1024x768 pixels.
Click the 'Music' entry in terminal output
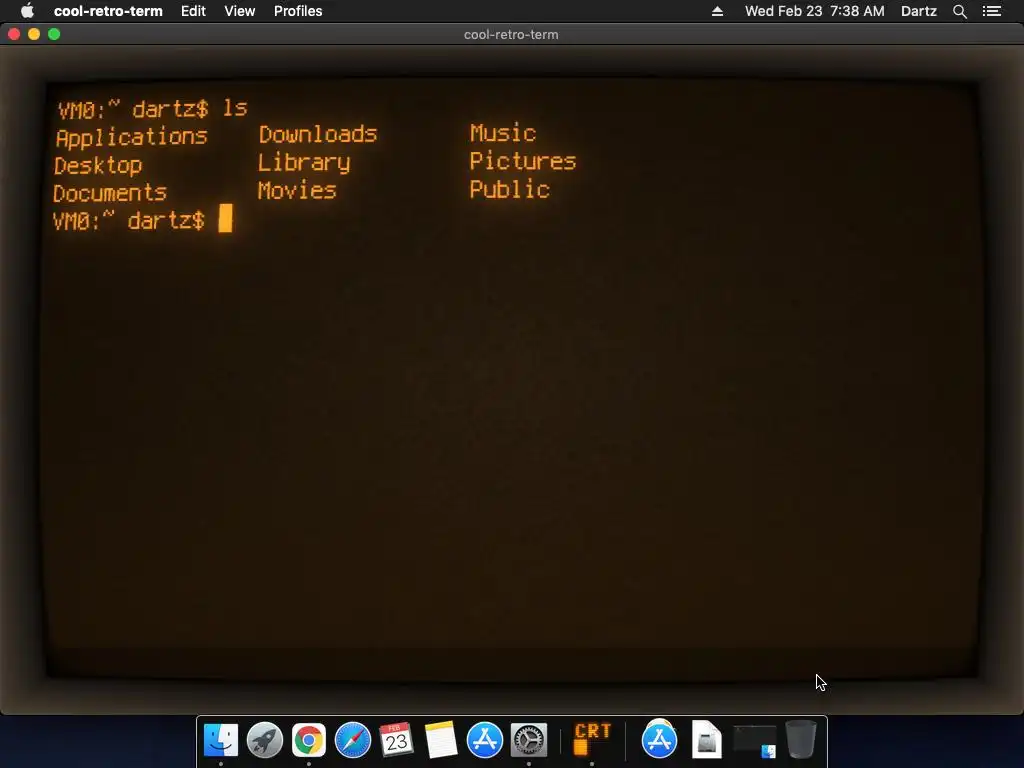(x=503, y=133)
